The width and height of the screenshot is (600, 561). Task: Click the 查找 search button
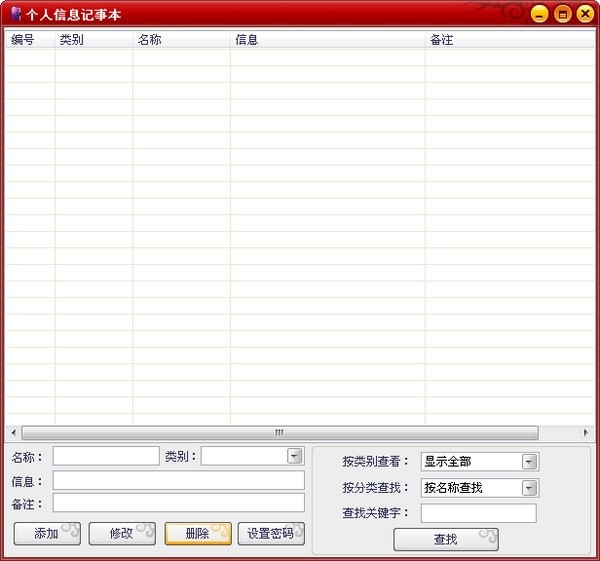446,540
